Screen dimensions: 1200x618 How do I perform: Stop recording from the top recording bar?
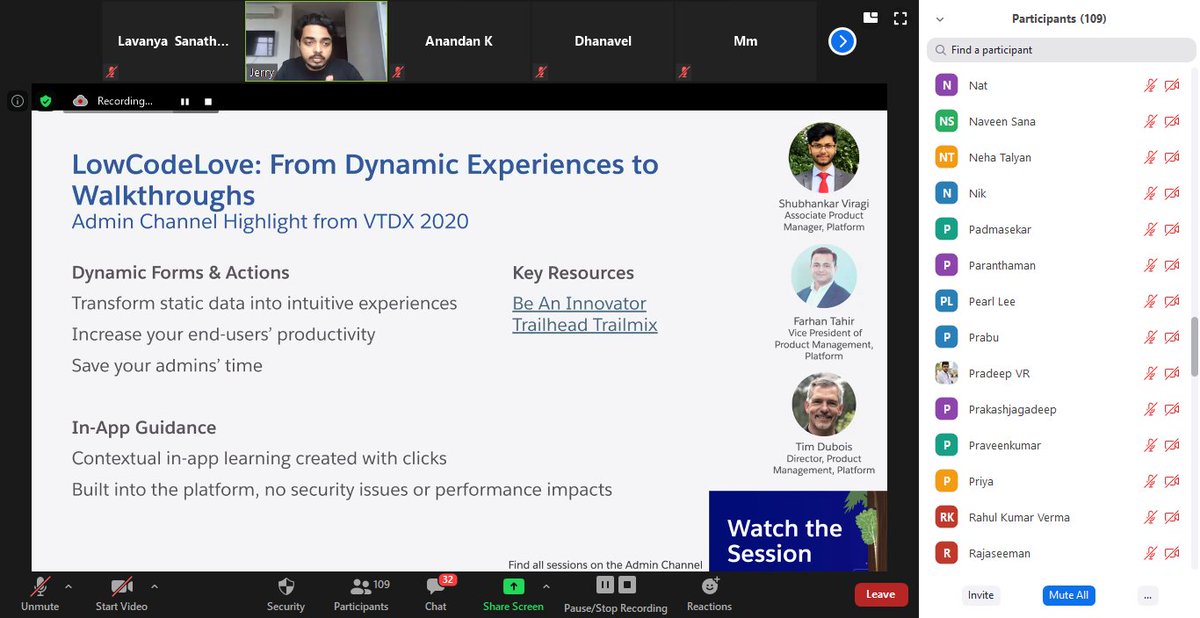tap(208, 101)
